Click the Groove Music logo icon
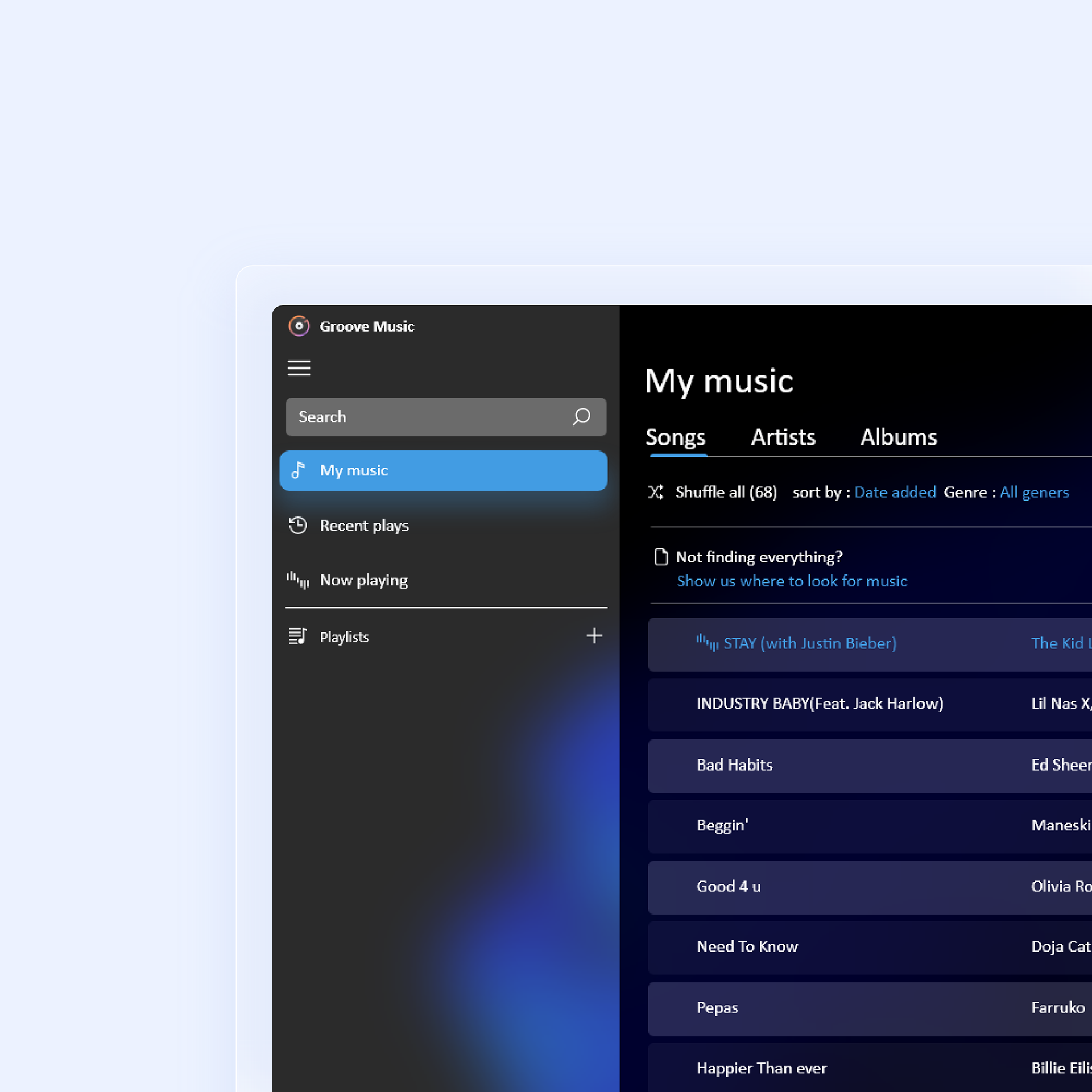Image resolution: width=1092 pixels, height=1092 pixels. [299, 326]
